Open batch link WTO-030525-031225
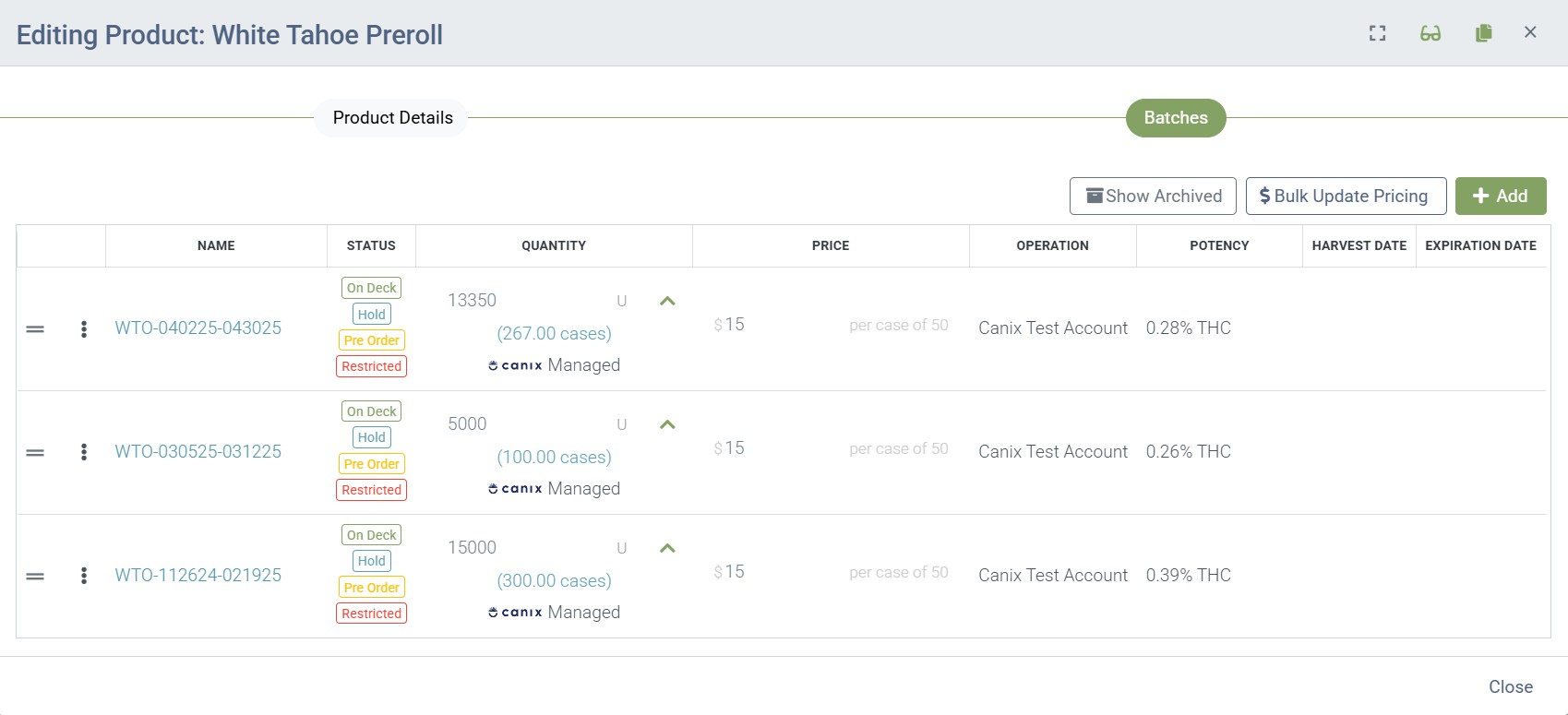1568x715 pixels. point(197,452)
